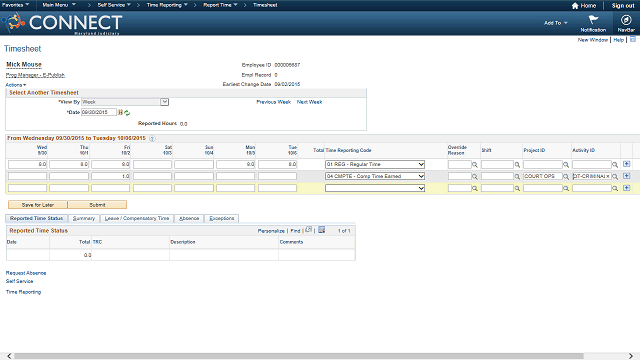The image size is (640, 360).
Task: Expand the Favorites menu
Action: point(15,5)
